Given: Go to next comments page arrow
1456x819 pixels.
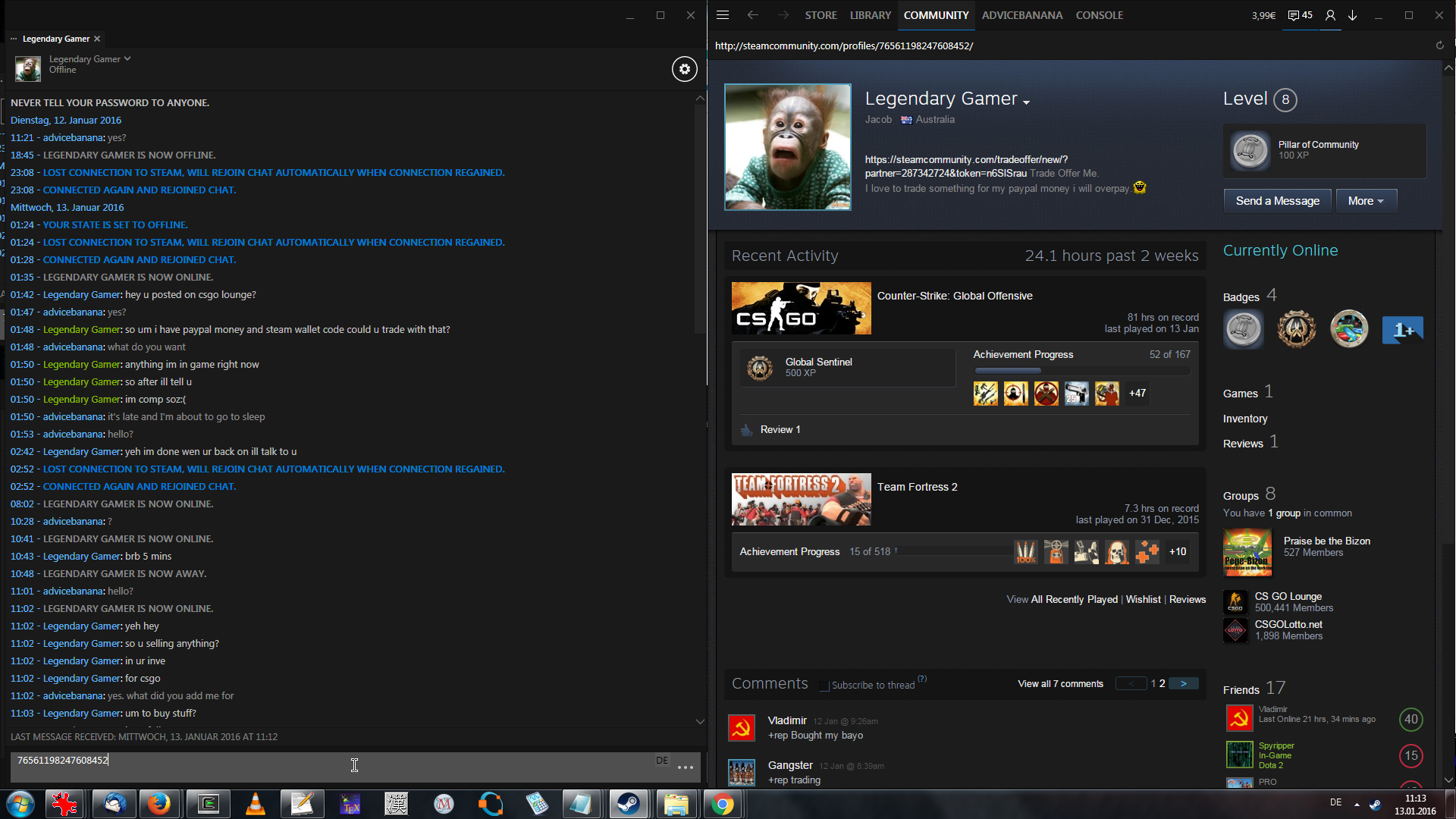Looking at the screenshot, I should (1183, 684).
